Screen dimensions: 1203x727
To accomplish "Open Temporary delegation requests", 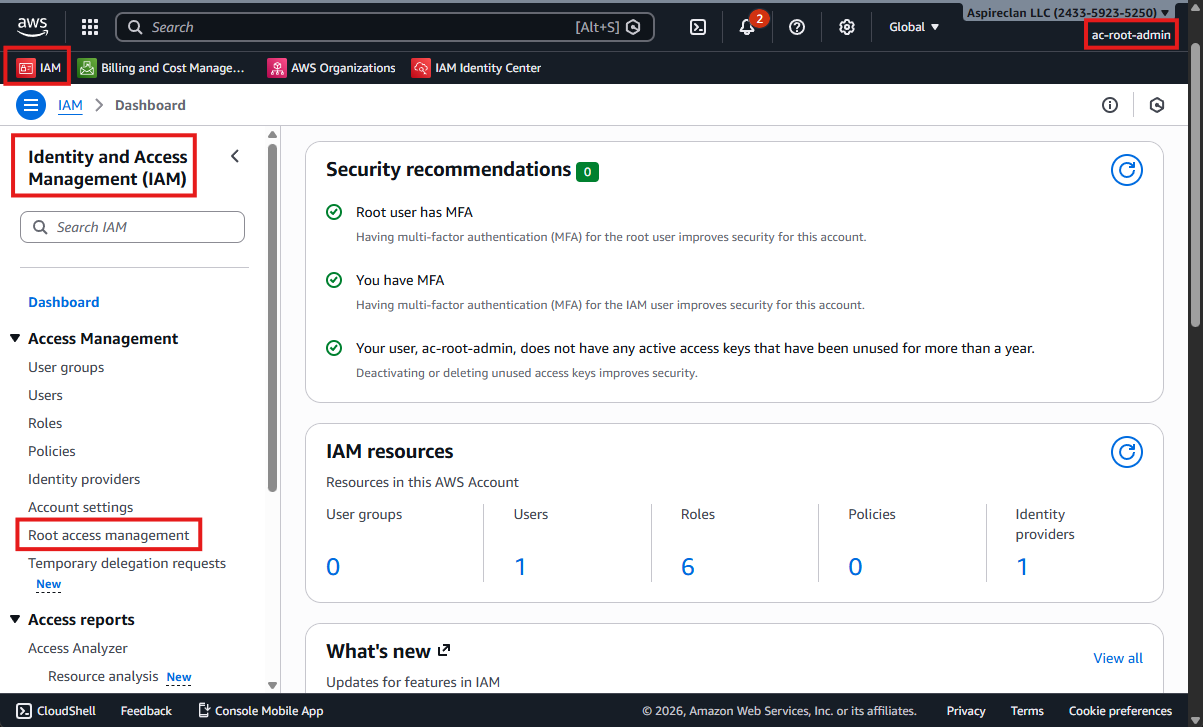I will coord(127,563).
